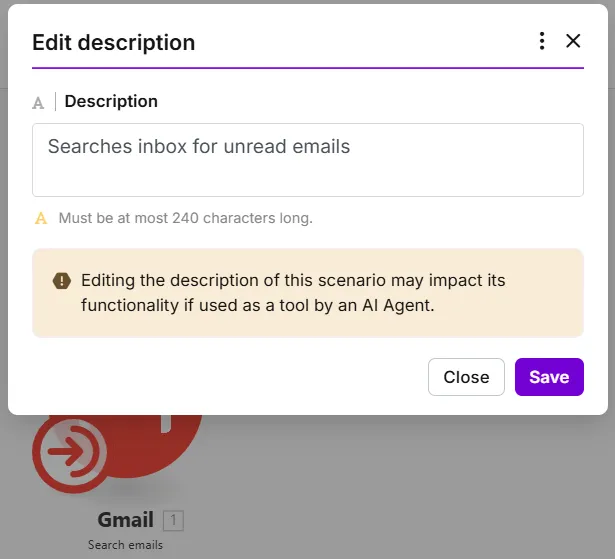The width and height of the screenshot is (615, 559).
Task: Click the Close button
Action: [x=466, y=377]
